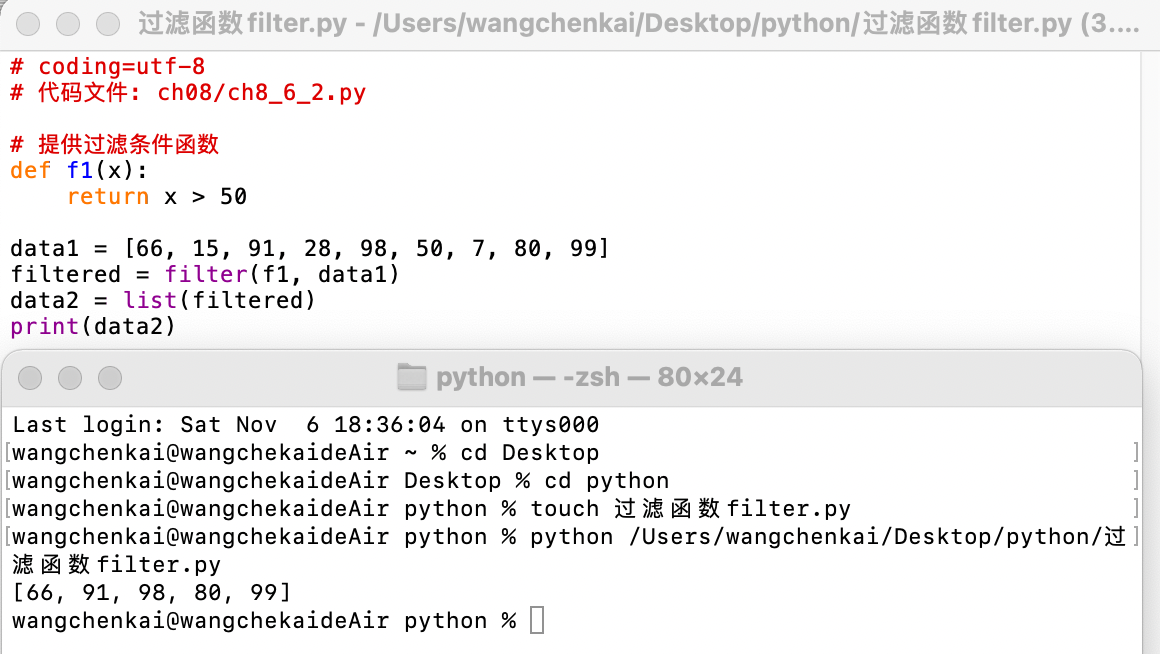Click the folder proxy icon in Terminal title
Screen dimensions: 1160x654
pos(411,377)
